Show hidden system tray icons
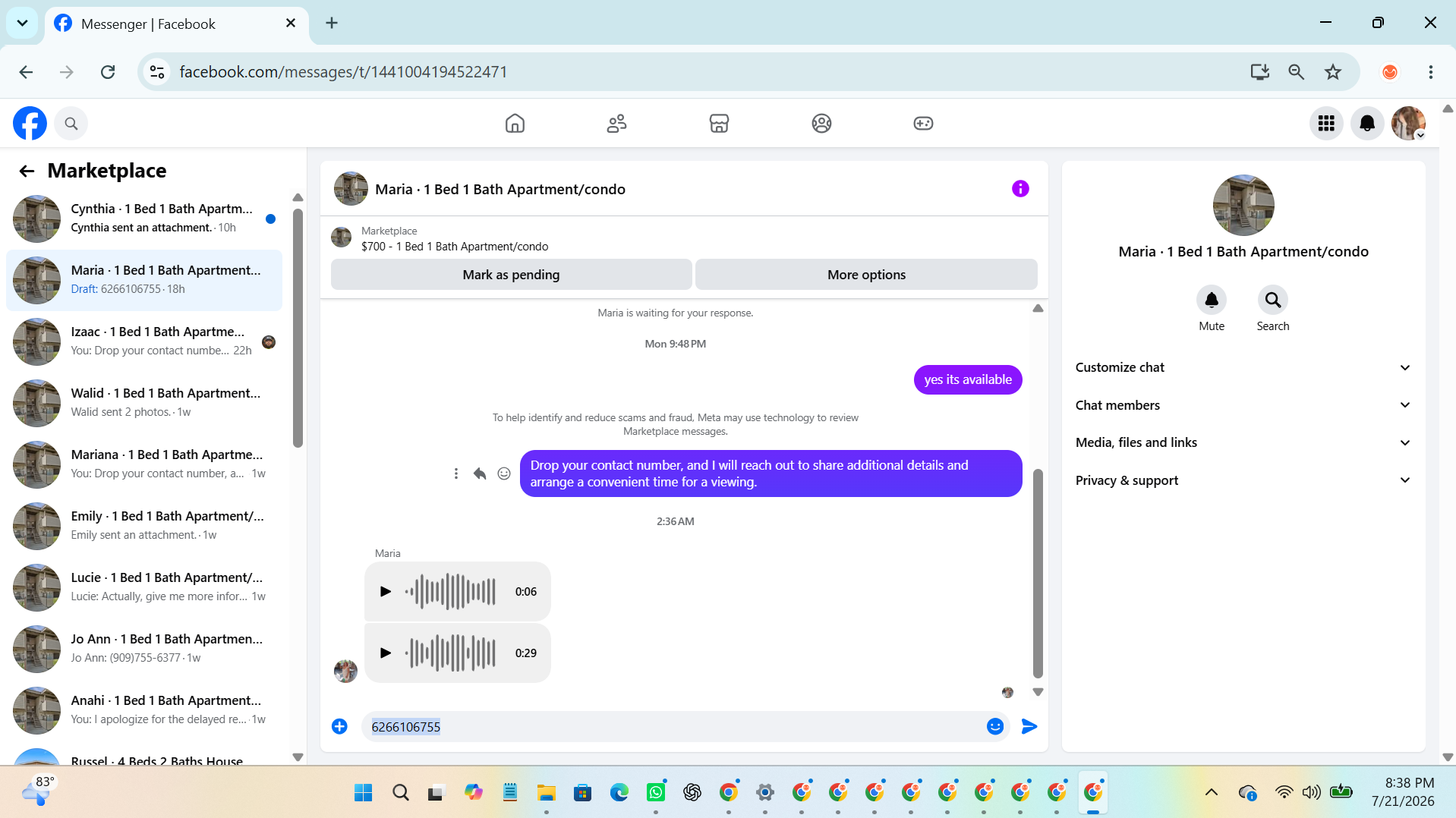Viewport: 1456px width, 818px height. (1212, 793)
